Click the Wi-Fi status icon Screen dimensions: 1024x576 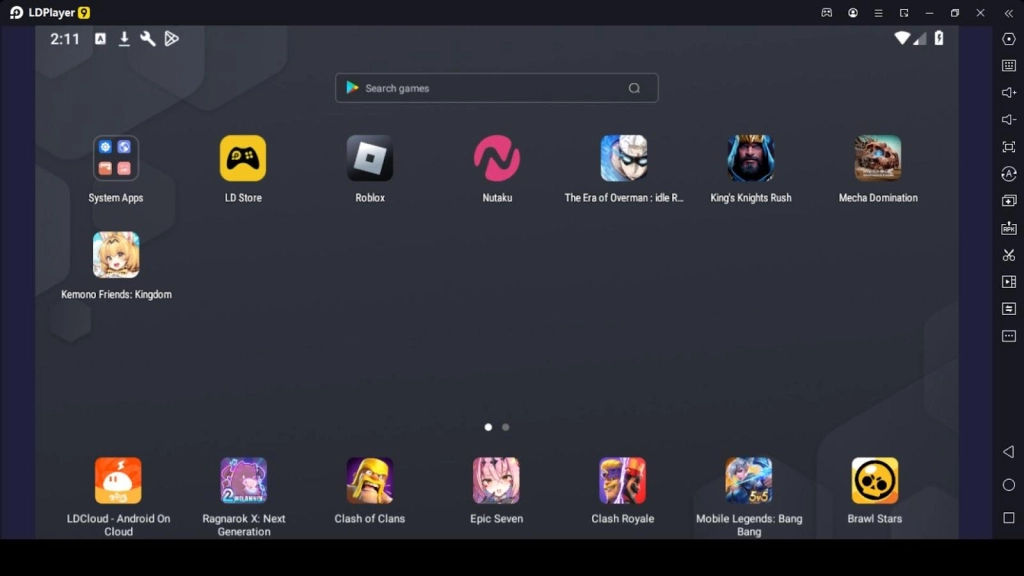point(902,38)
